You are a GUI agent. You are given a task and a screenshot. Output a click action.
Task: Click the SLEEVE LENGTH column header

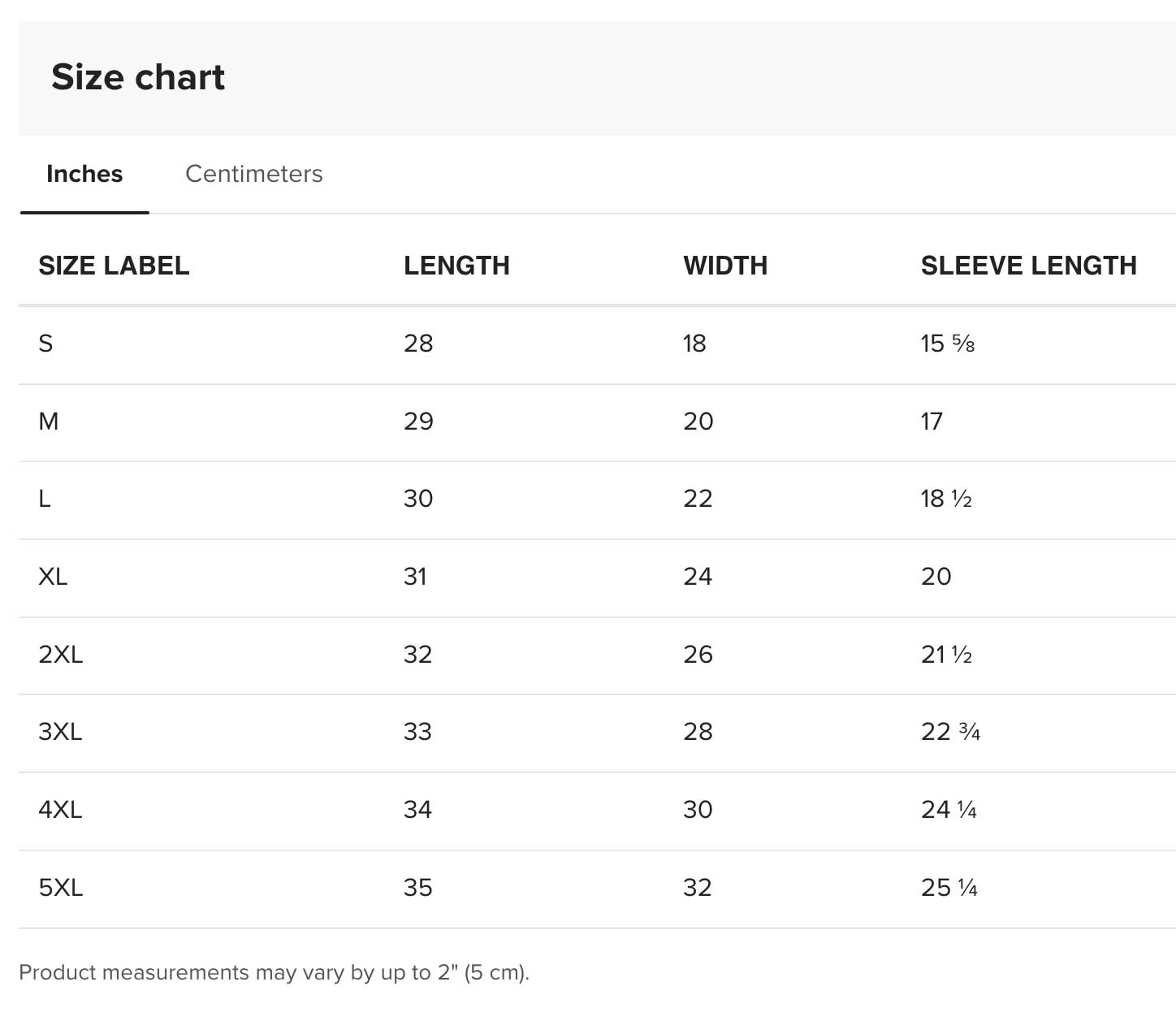(1028, 266)
